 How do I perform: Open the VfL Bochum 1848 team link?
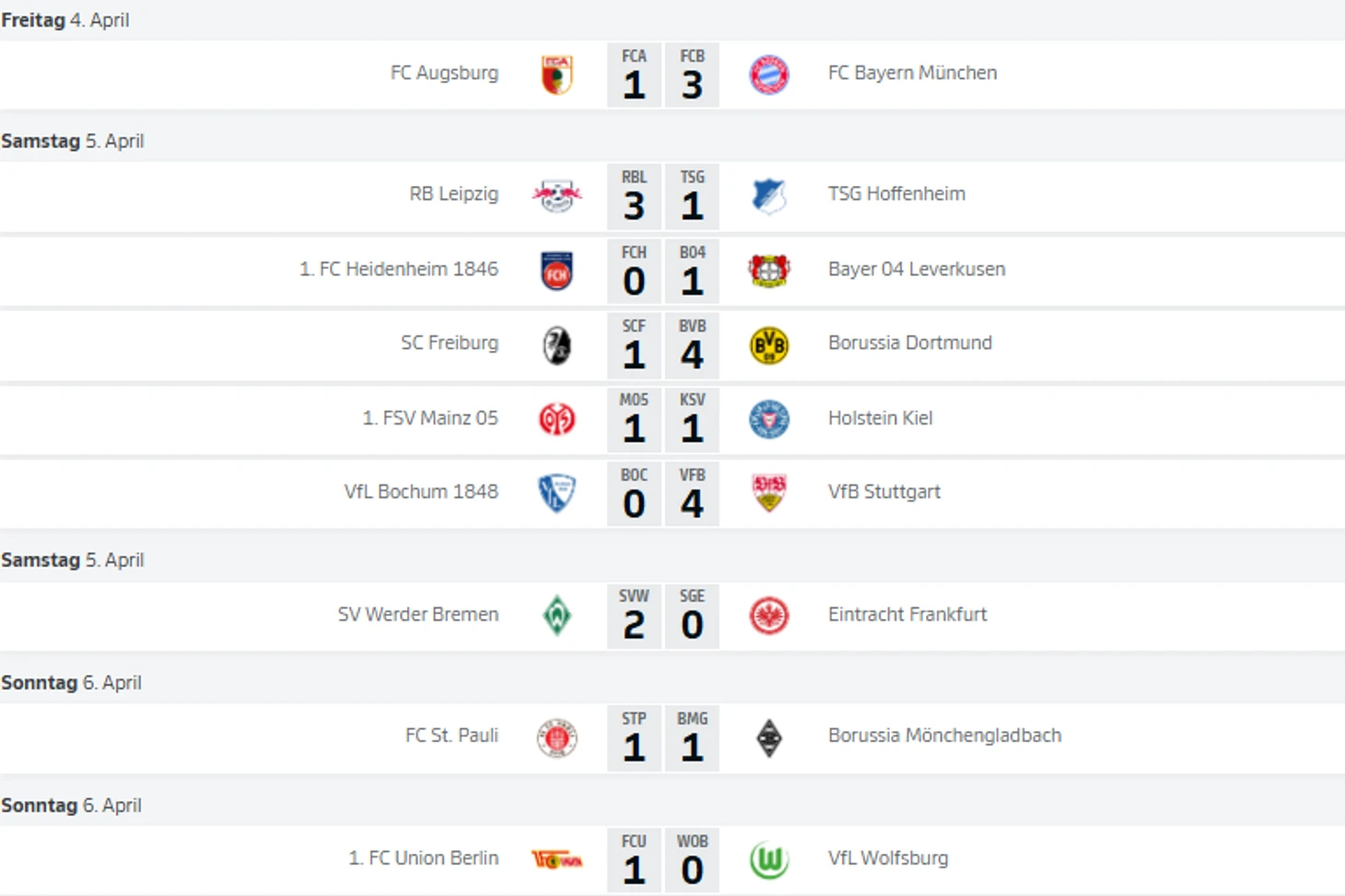point(420,492)
